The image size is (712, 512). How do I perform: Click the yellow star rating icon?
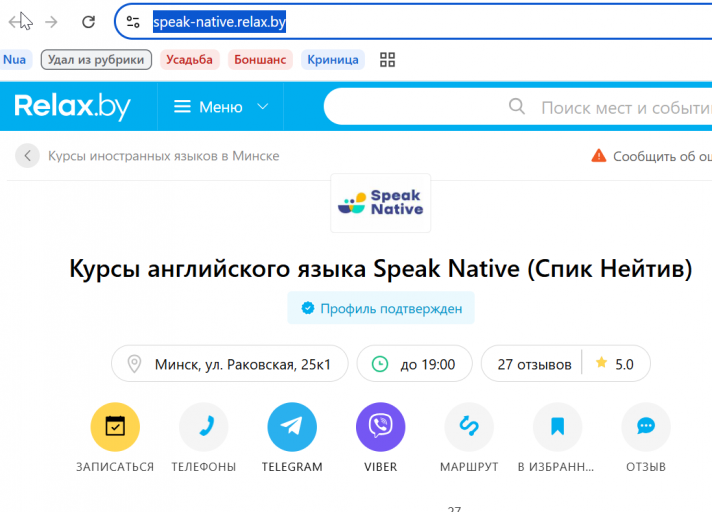point(601,362)
